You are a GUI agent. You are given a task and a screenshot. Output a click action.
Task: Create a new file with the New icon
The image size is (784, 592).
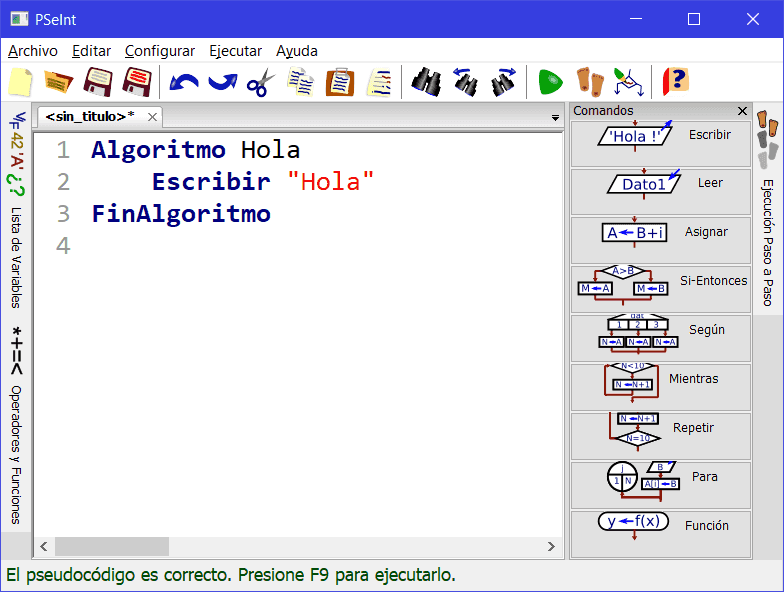click(20, 82)
